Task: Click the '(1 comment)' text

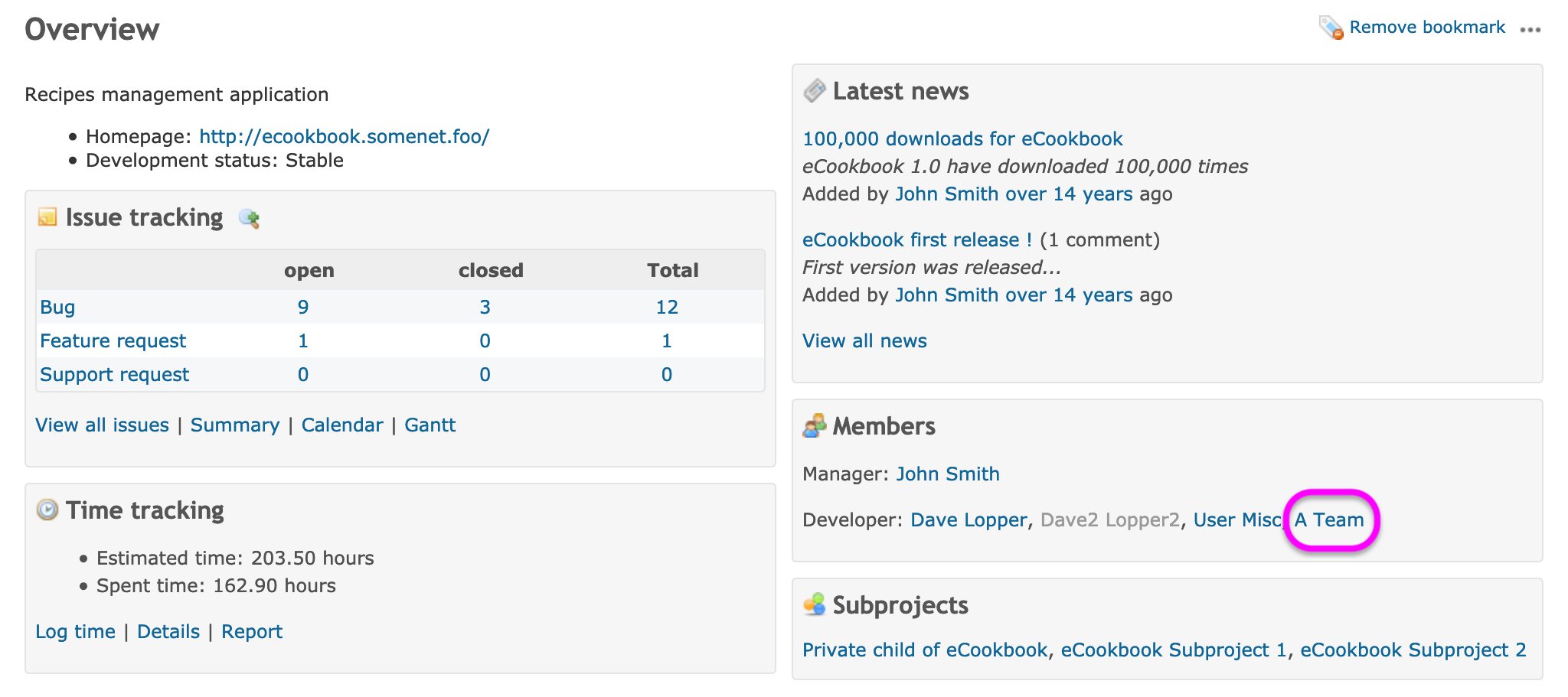Action: (x=1099, y=239)
